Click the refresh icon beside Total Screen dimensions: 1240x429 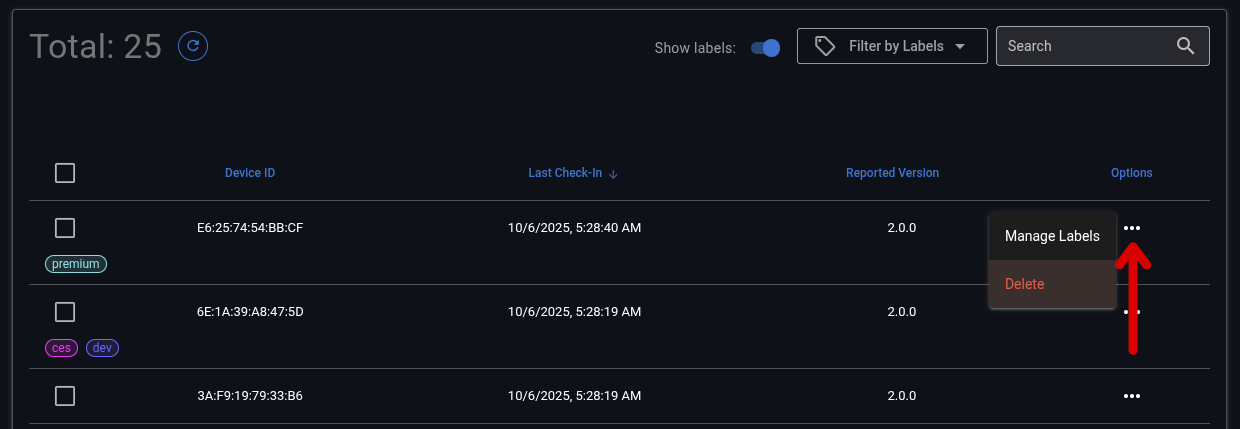[x=193, y=46]
